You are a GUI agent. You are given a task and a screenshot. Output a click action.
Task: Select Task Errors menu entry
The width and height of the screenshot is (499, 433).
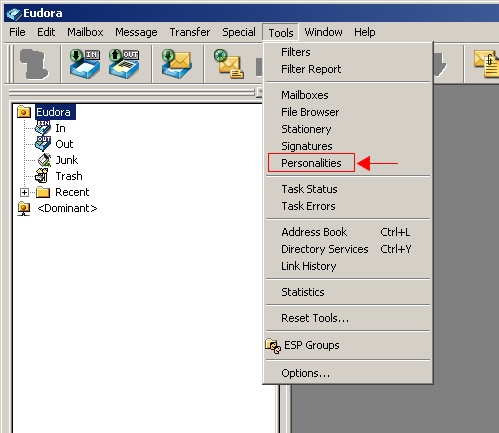click(x=348, y=206)
